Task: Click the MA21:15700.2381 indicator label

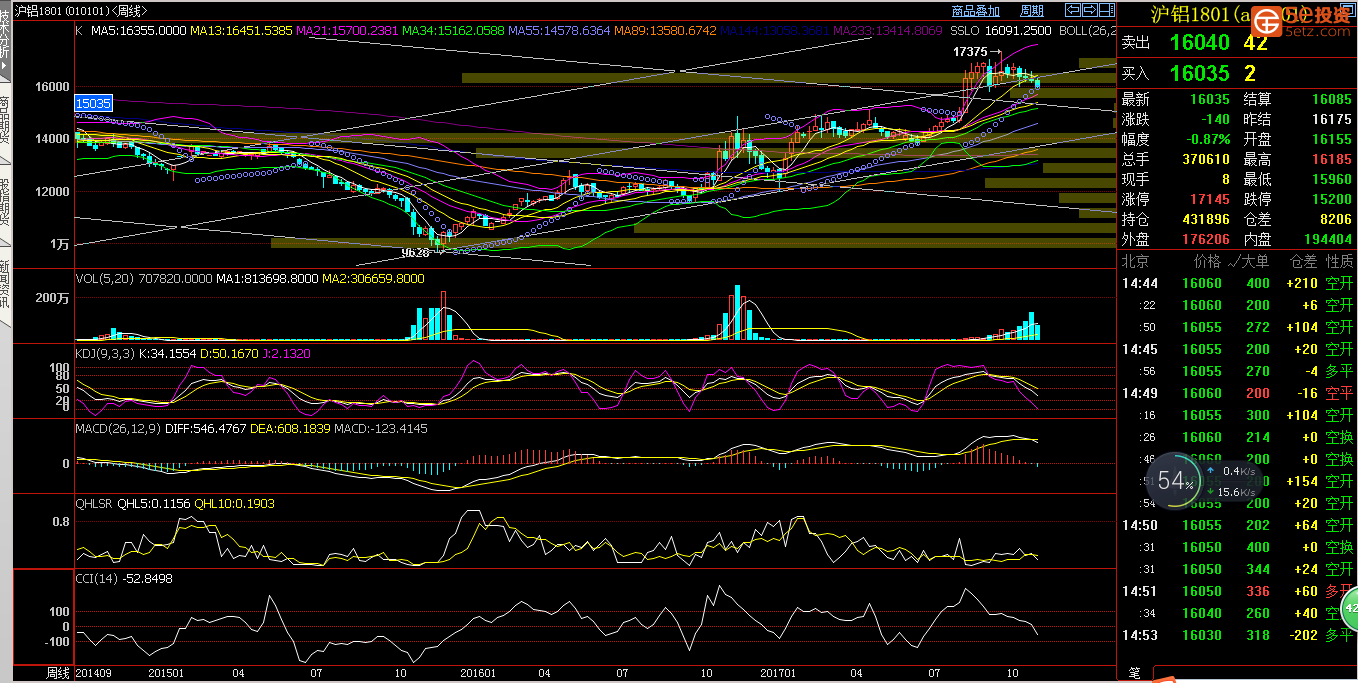Action: [349, 30]
